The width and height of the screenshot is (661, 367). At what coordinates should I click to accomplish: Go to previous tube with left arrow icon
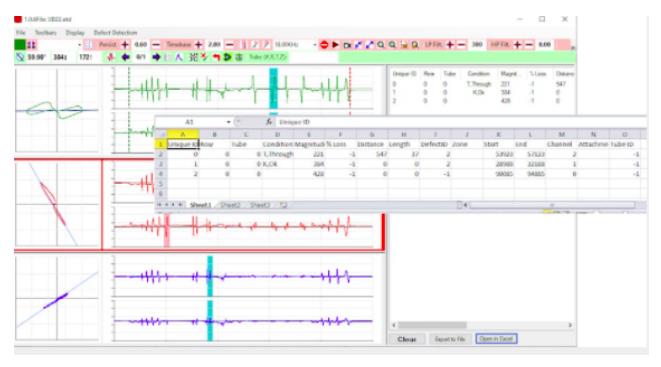(126, 57)
